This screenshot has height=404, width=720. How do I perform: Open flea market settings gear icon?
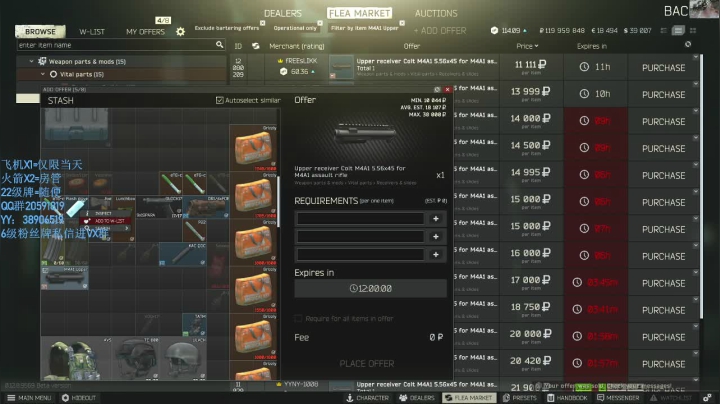coord(180,31)
